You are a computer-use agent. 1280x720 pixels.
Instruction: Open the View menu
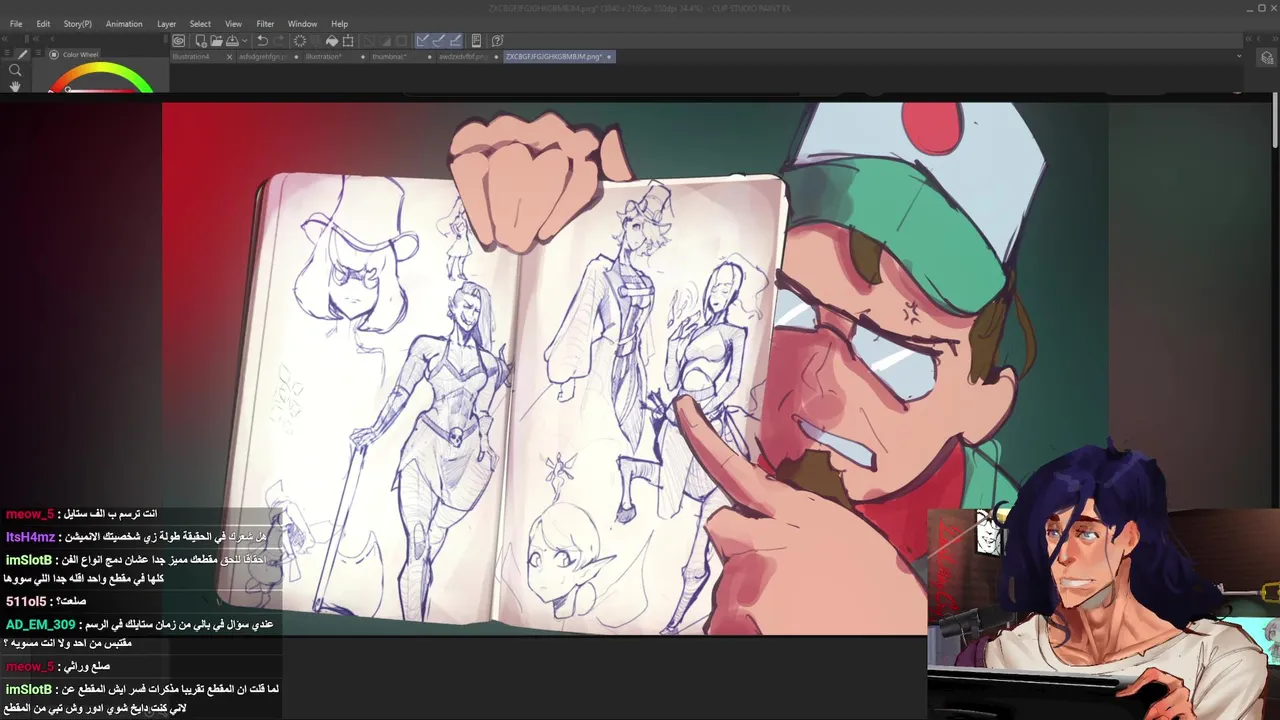(x=233, y=24)
